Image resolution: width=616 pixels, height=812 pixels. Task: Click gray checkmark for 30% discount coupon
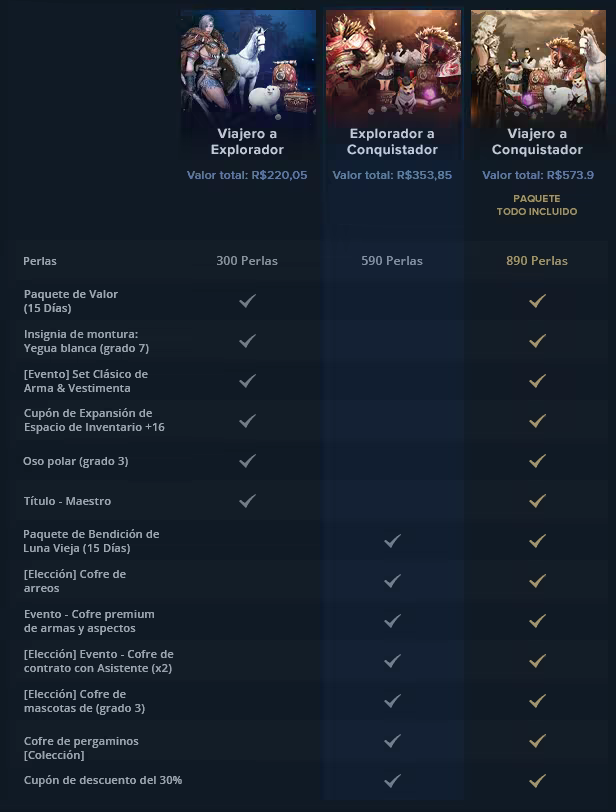(x=392, y=780)
